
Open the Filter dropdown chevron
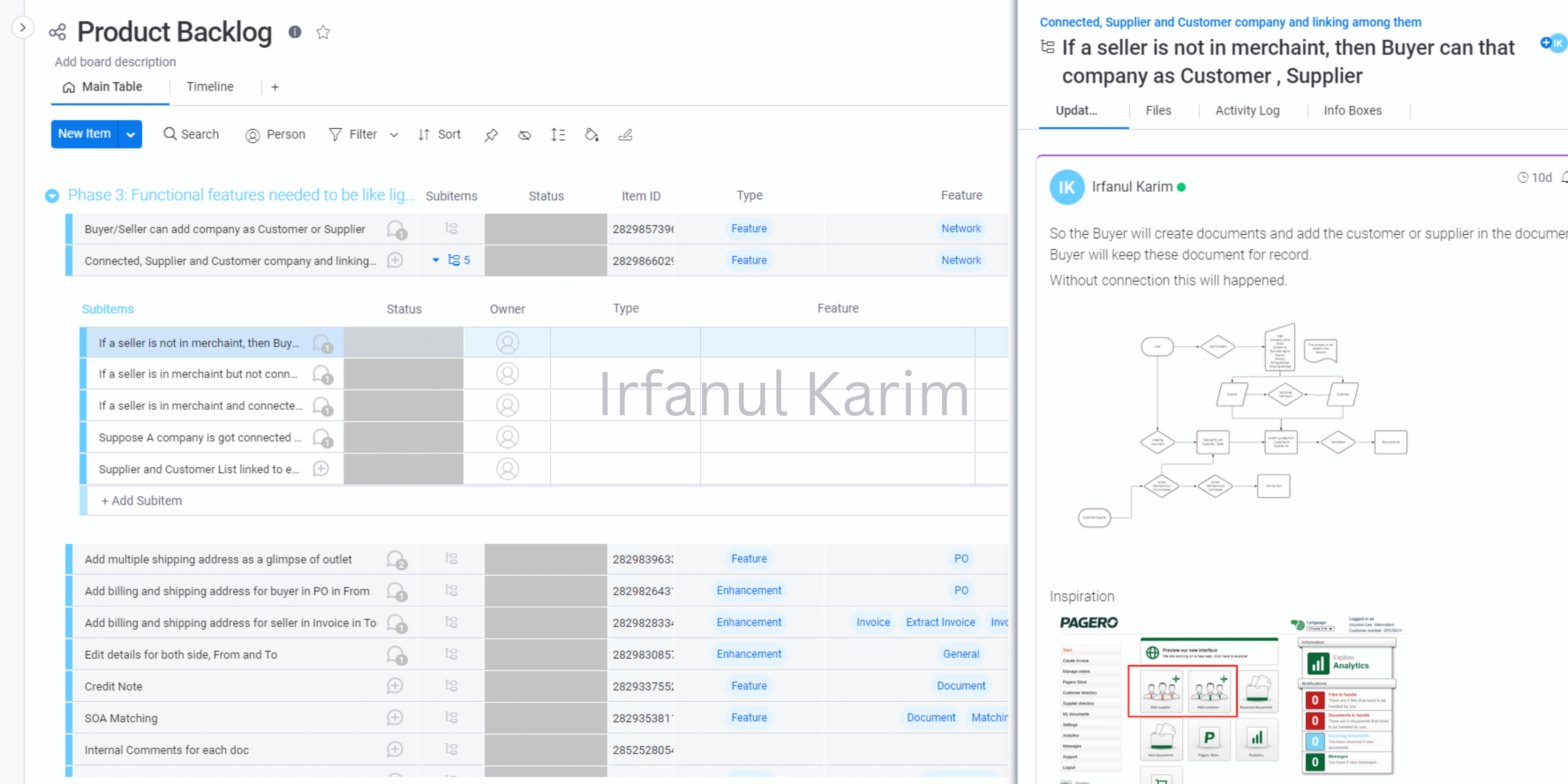tap(394, 135)
